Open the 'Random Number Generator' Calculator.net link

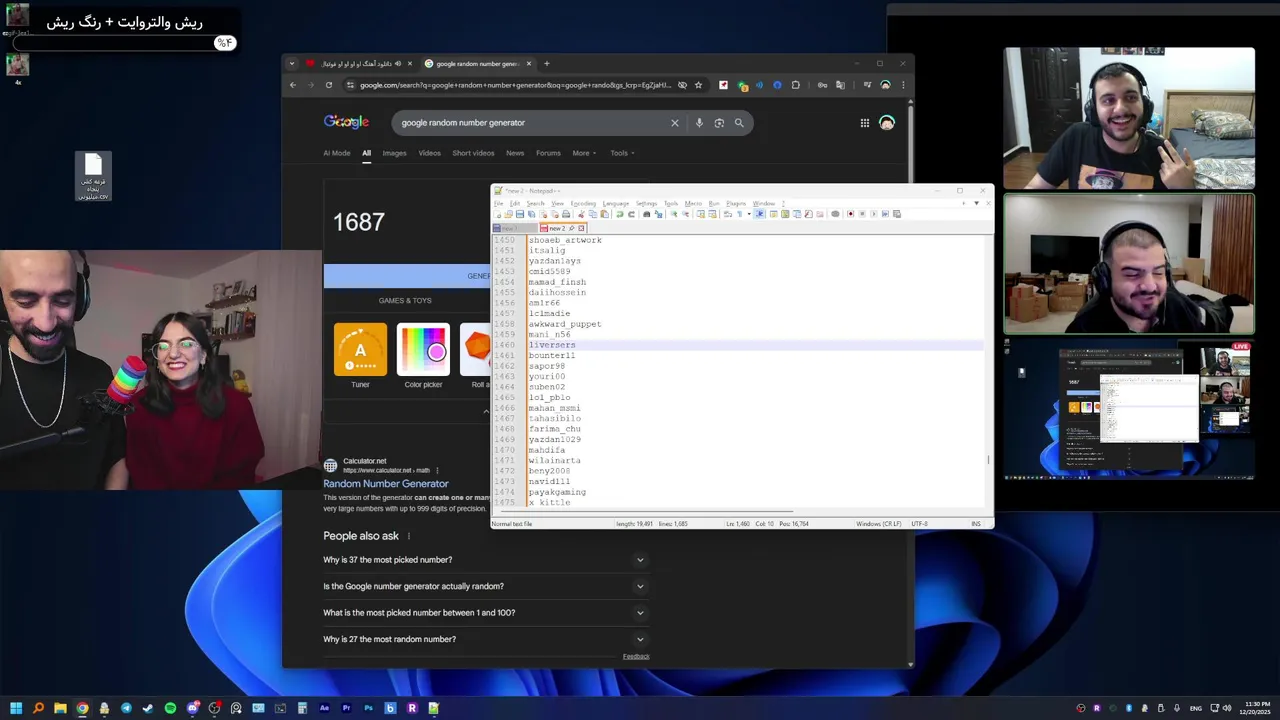(x=386, y=484)
